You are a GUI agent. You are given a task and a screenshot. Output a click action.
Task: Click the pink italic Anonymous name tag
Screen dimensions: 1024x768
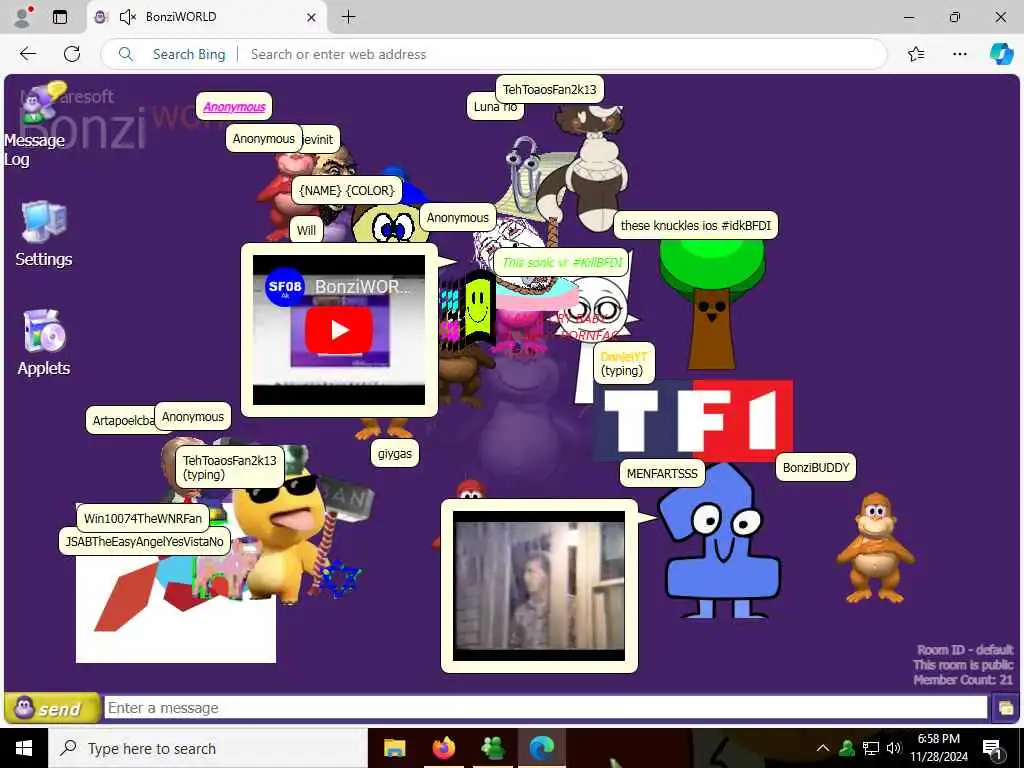pos(234,106)
